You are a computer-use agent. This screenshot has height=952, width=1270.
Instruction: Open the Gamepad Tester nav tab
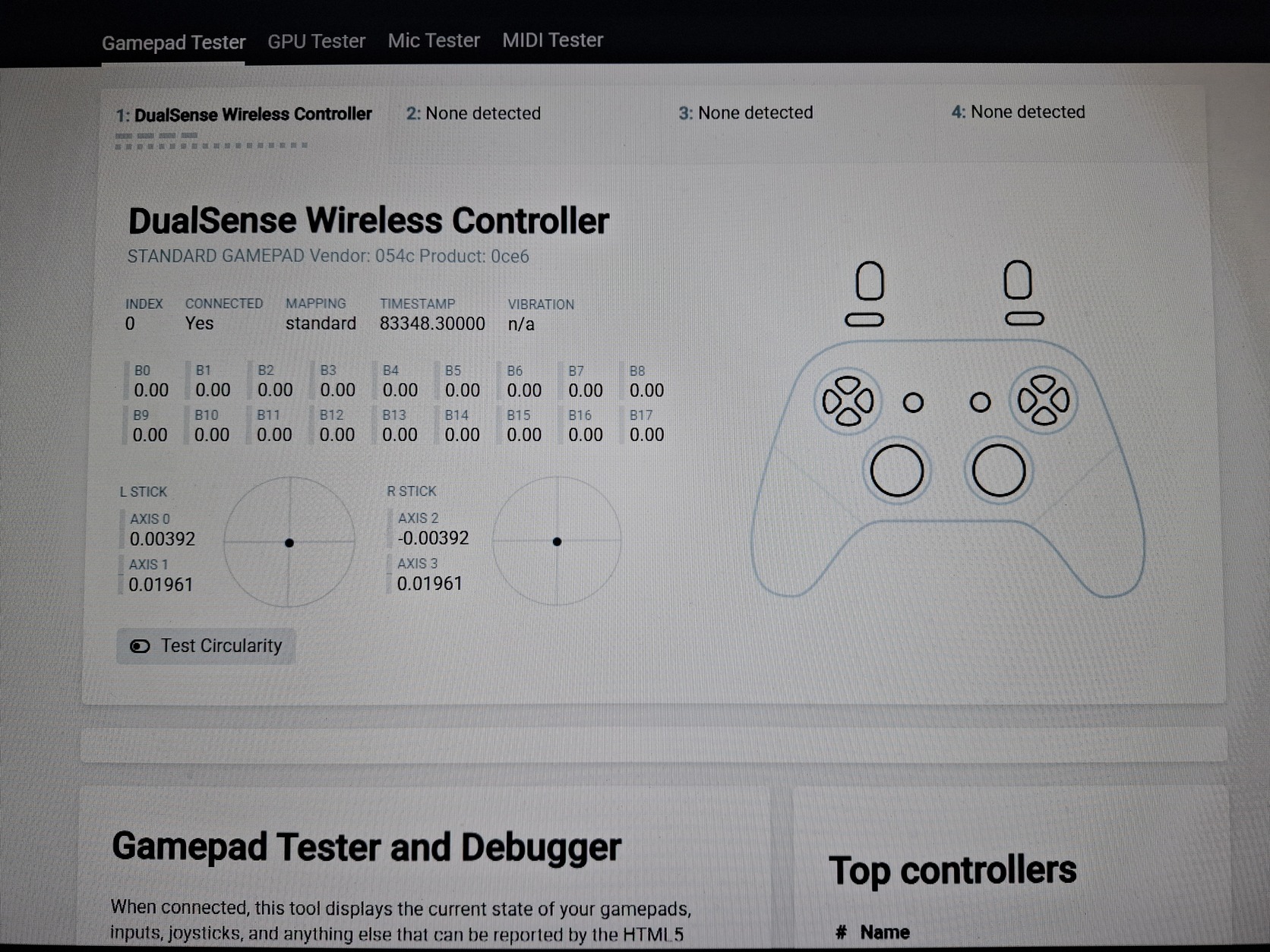(x=174, y=43)
